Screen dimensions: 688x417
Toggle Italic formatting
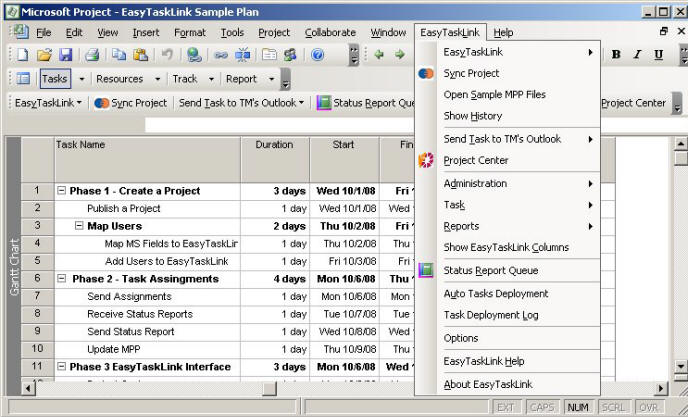coord(637,54)
